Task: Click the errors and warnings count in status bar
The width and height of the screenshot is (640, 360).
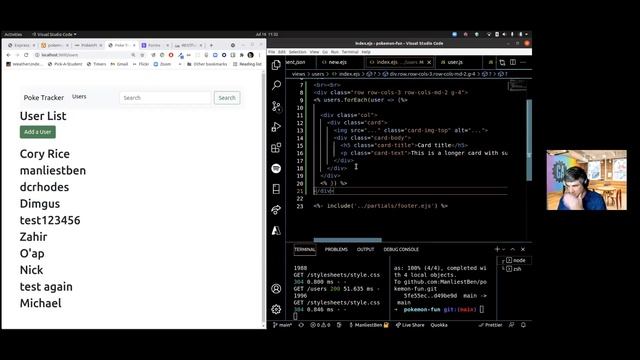Action: 320,325
